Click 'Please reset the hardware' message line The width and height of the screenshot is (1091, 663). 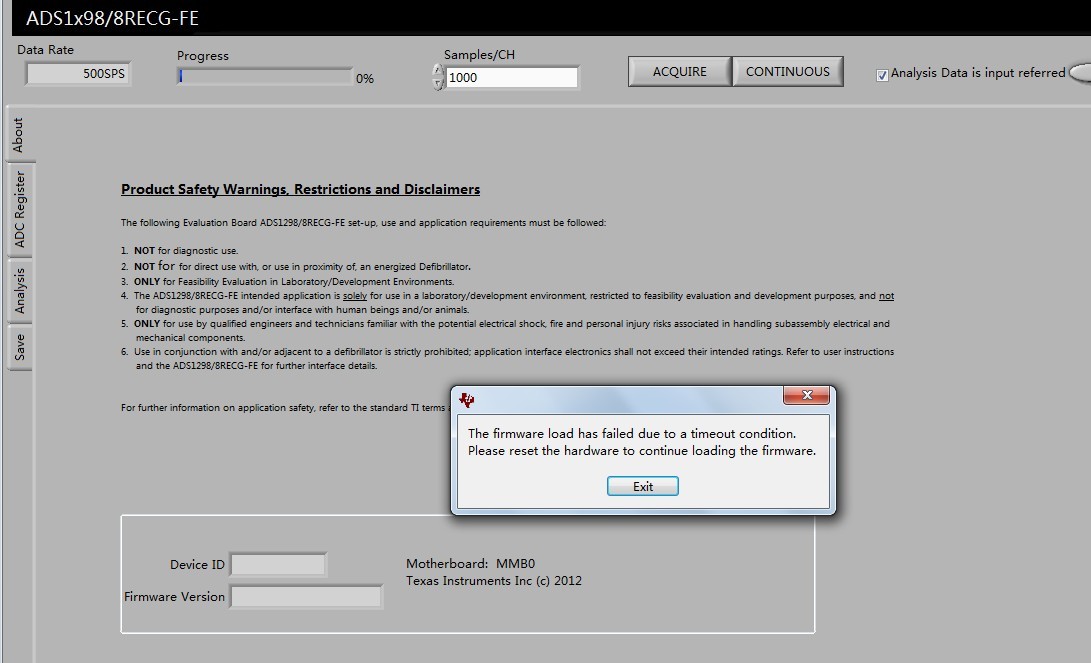coord(642,451)
